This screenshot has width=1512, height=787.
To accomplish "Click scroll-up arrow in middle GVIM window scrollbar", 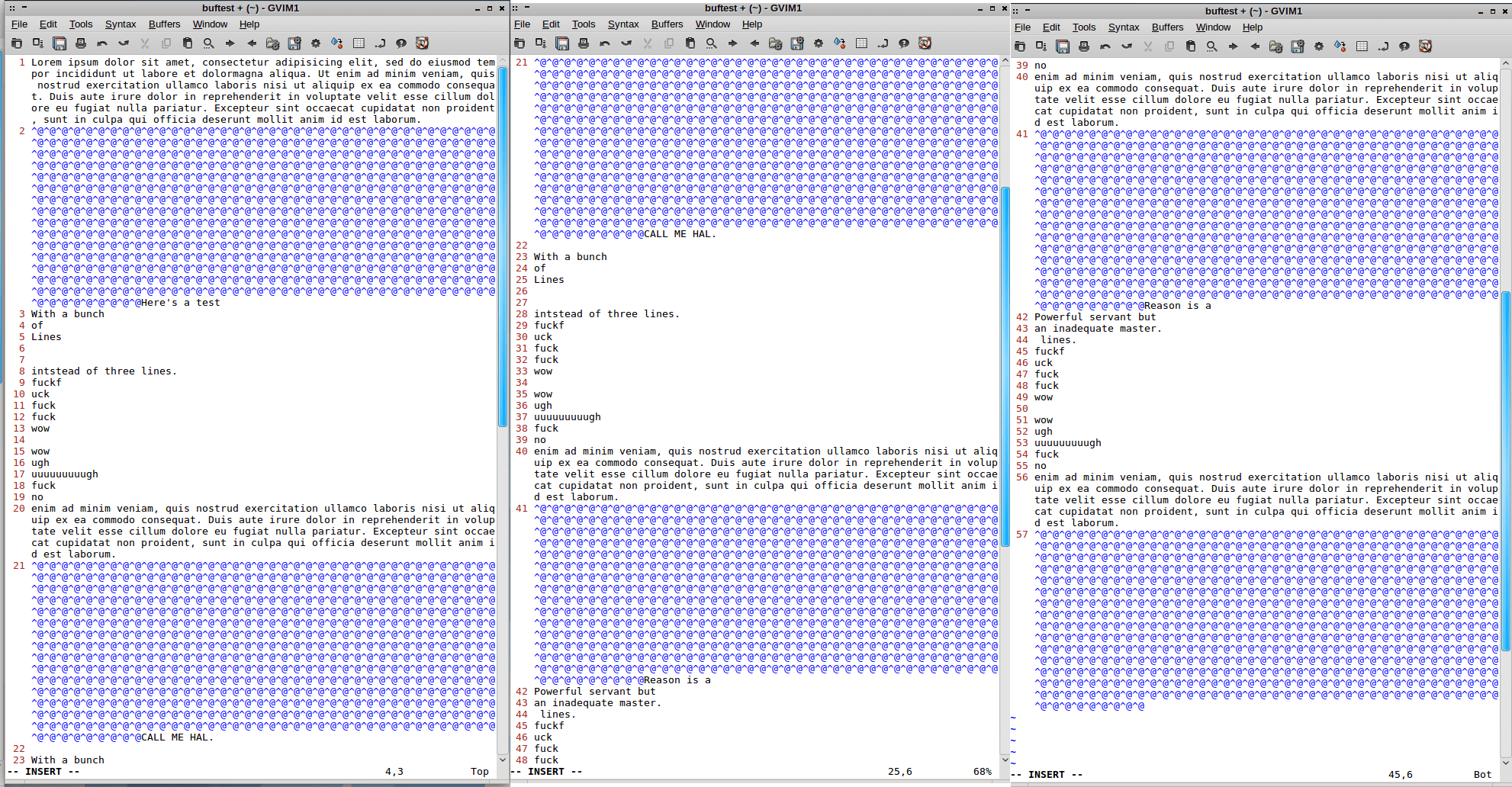I will pyautogui.click(x=1005, y=61).
